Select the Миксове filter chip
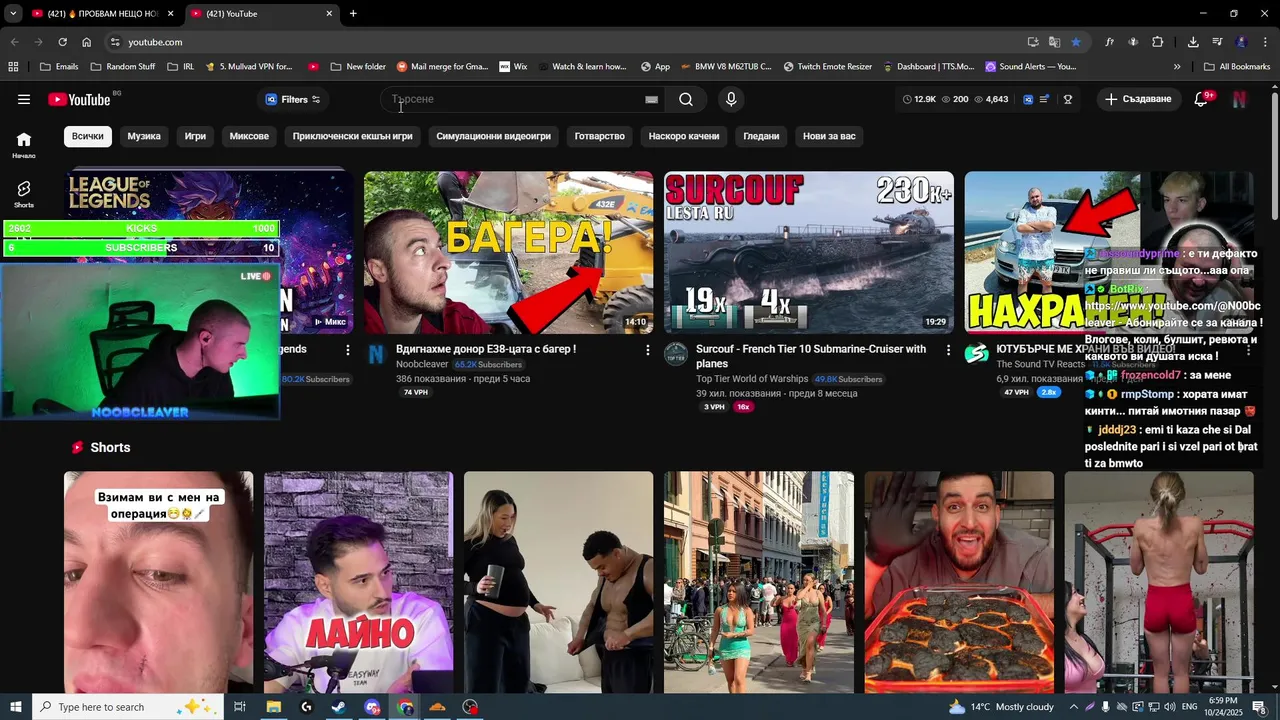 point(249,136)
